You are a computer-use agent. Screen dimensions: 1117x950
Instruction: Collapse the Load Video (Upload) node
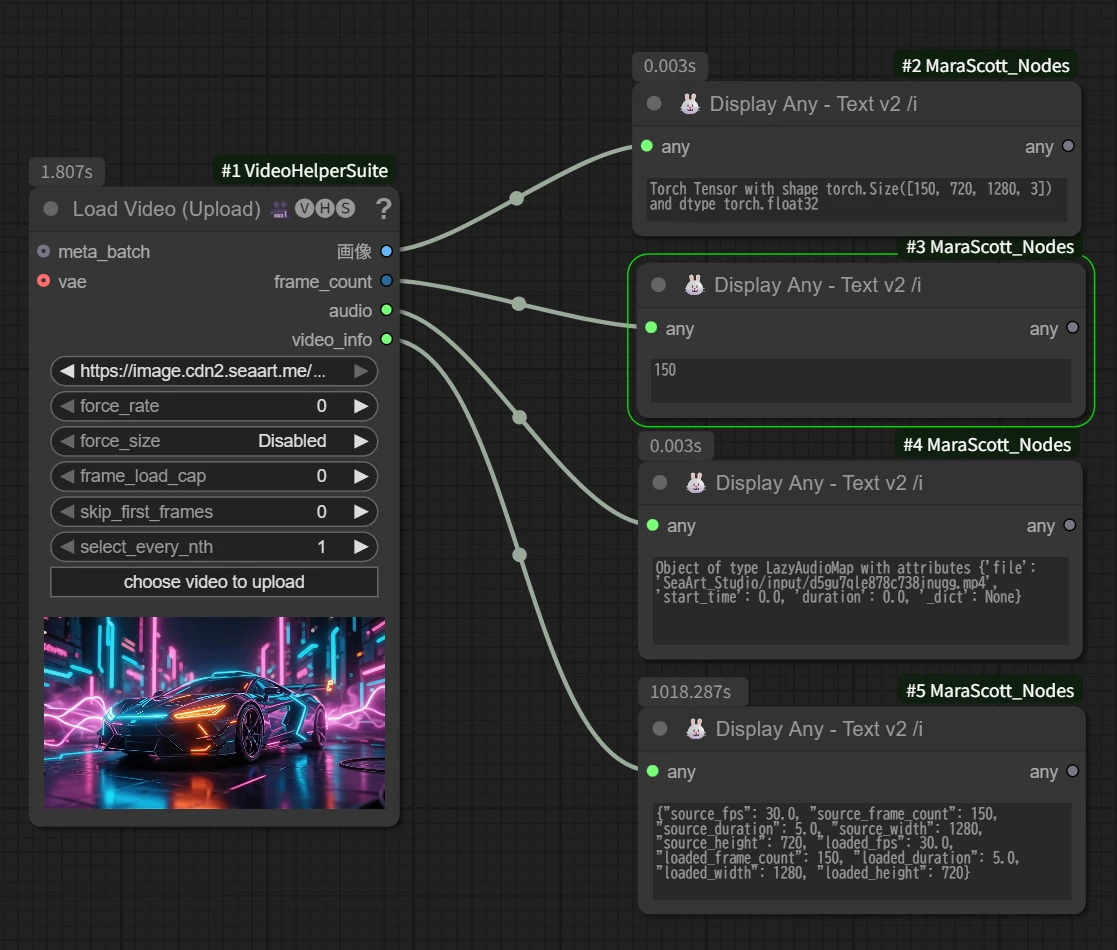click(51, 209)
